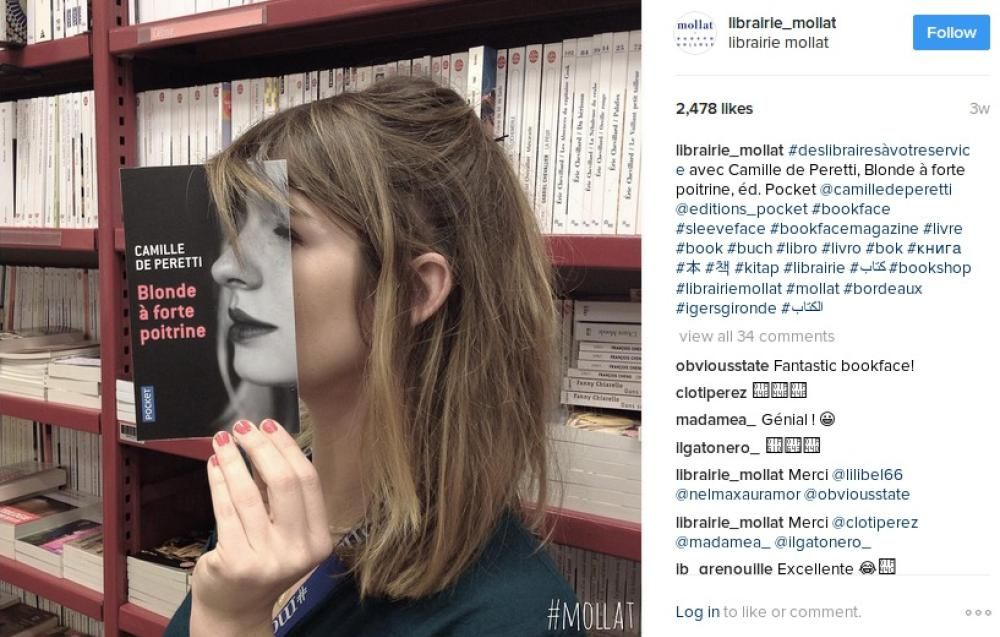Open ilgatonero_ commenter profile
The image size is (1000, 637).
click(x=717, y=448)
